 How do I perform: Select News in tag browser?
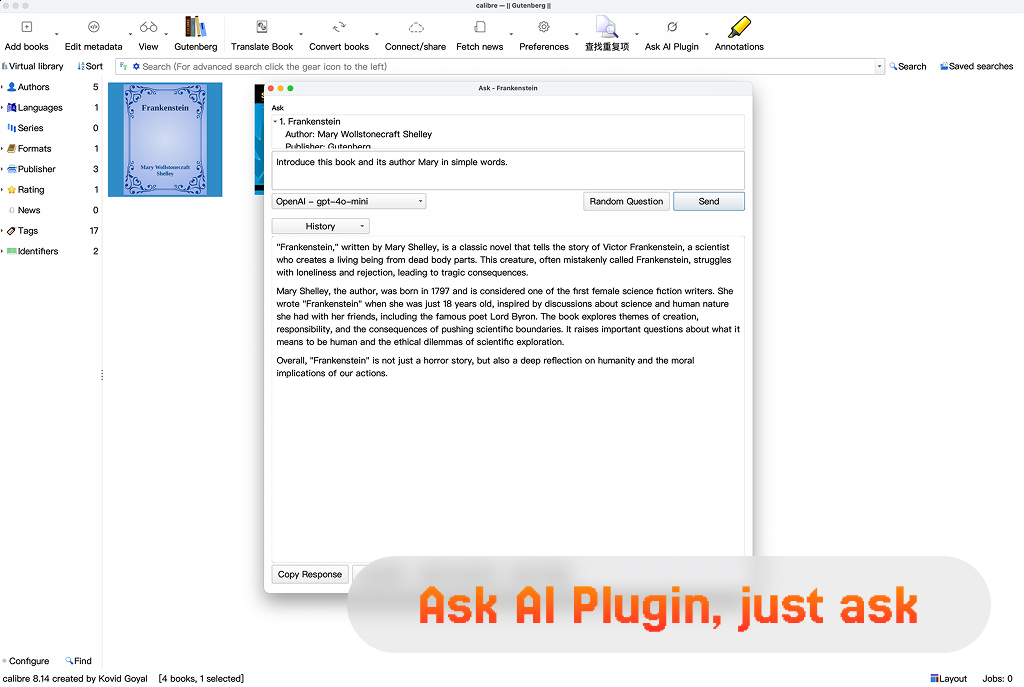click(x=29, y=210)
